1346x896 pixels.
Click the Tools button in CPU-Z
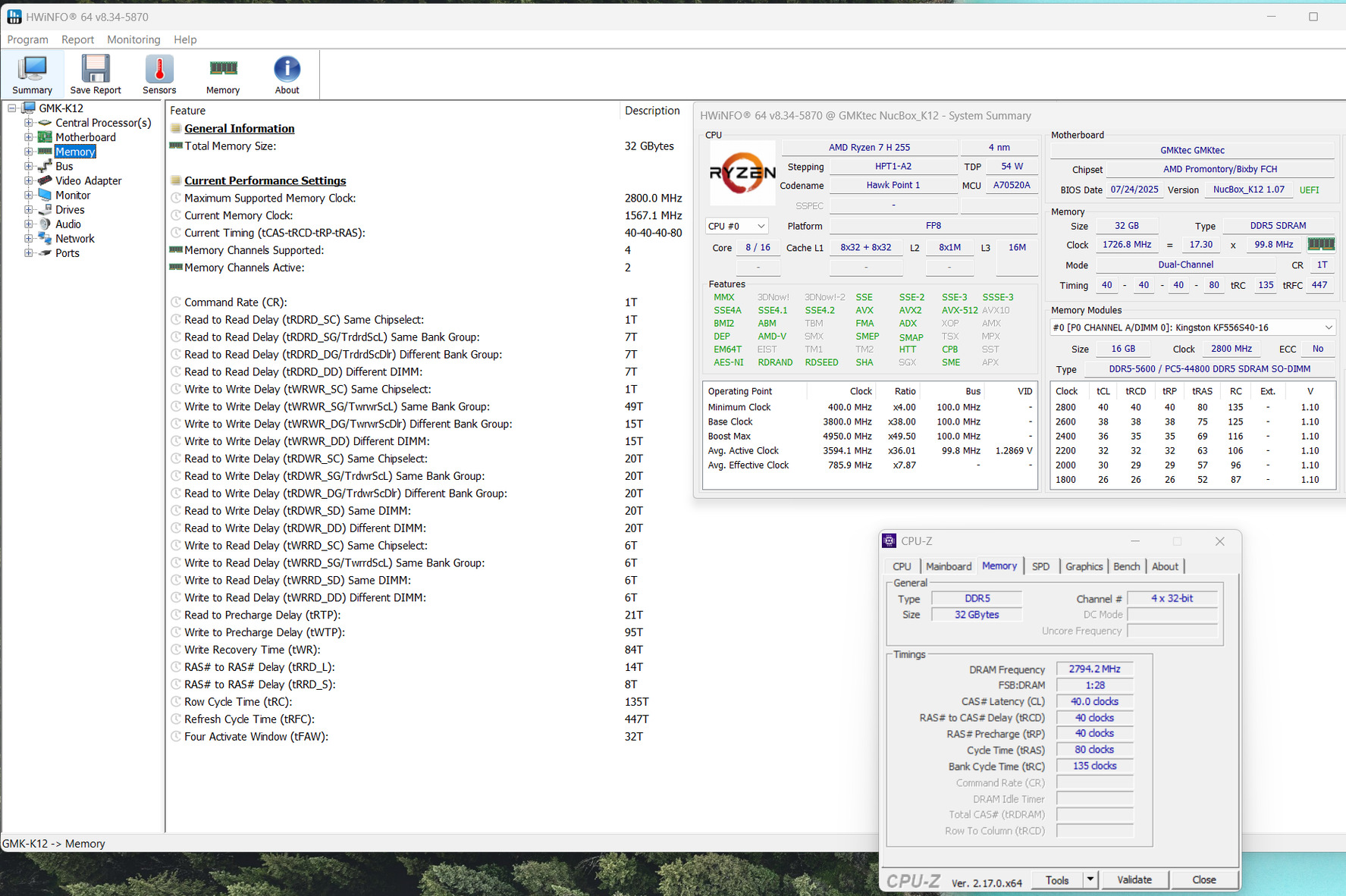1057,879
